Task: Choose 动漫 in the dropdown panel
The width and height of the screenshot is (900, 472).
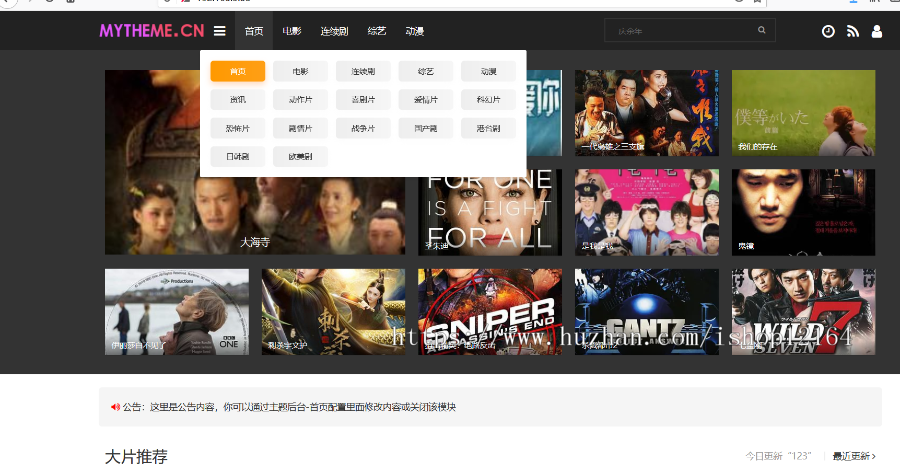Action: coord(488,71)
